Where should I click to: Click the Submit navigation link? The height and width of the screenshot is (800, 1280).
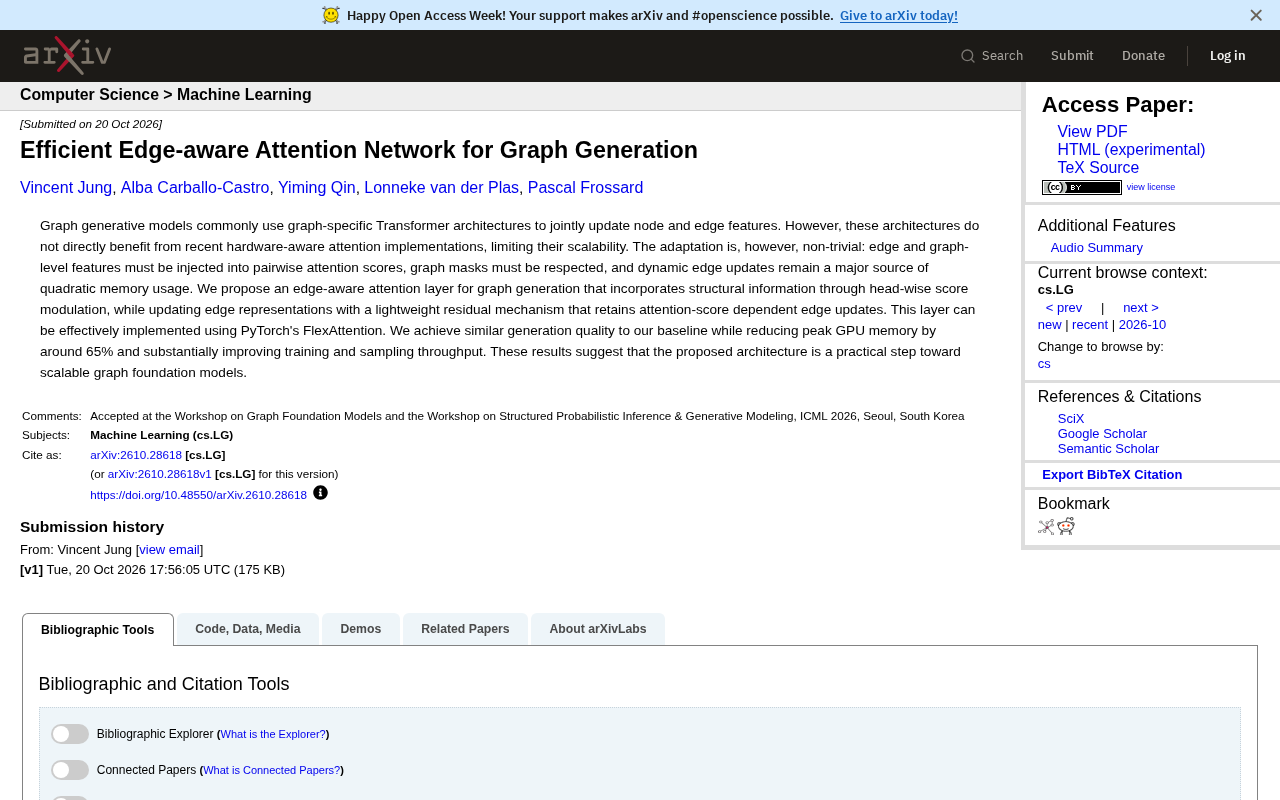click(1072, 56)
